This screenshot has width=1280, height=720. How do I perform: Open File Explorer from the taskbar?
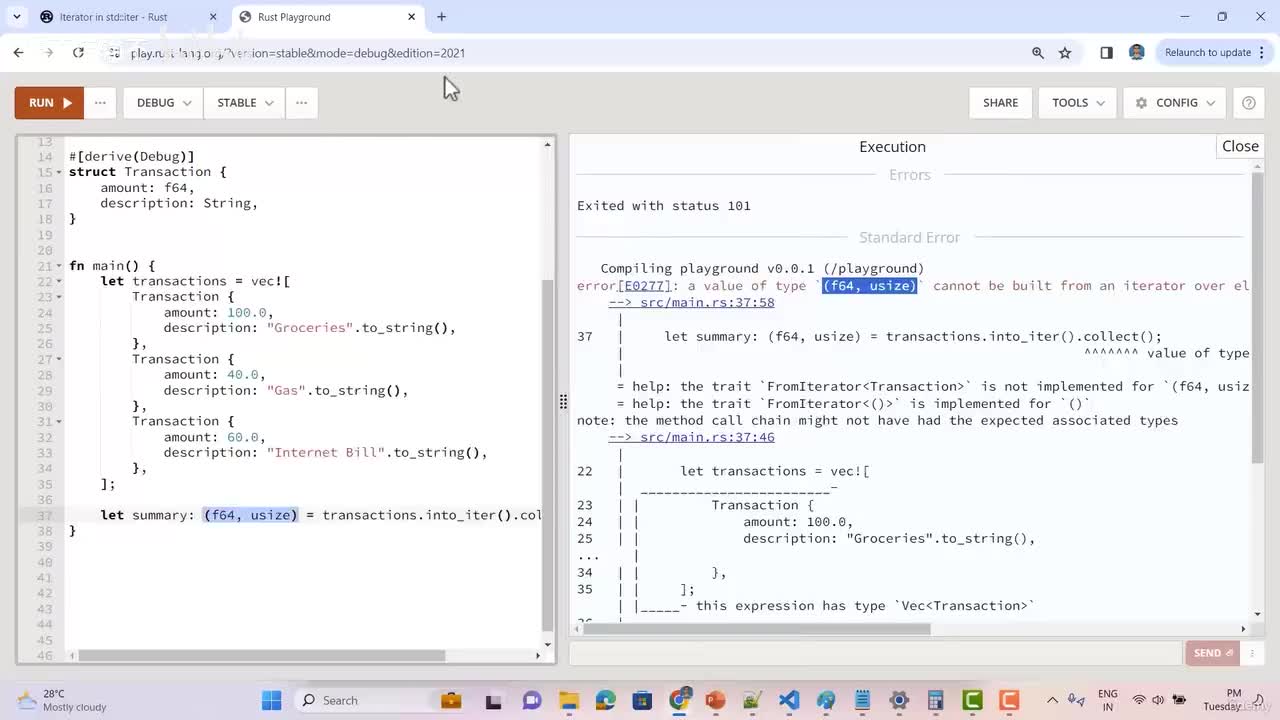[x=568, y=700]
